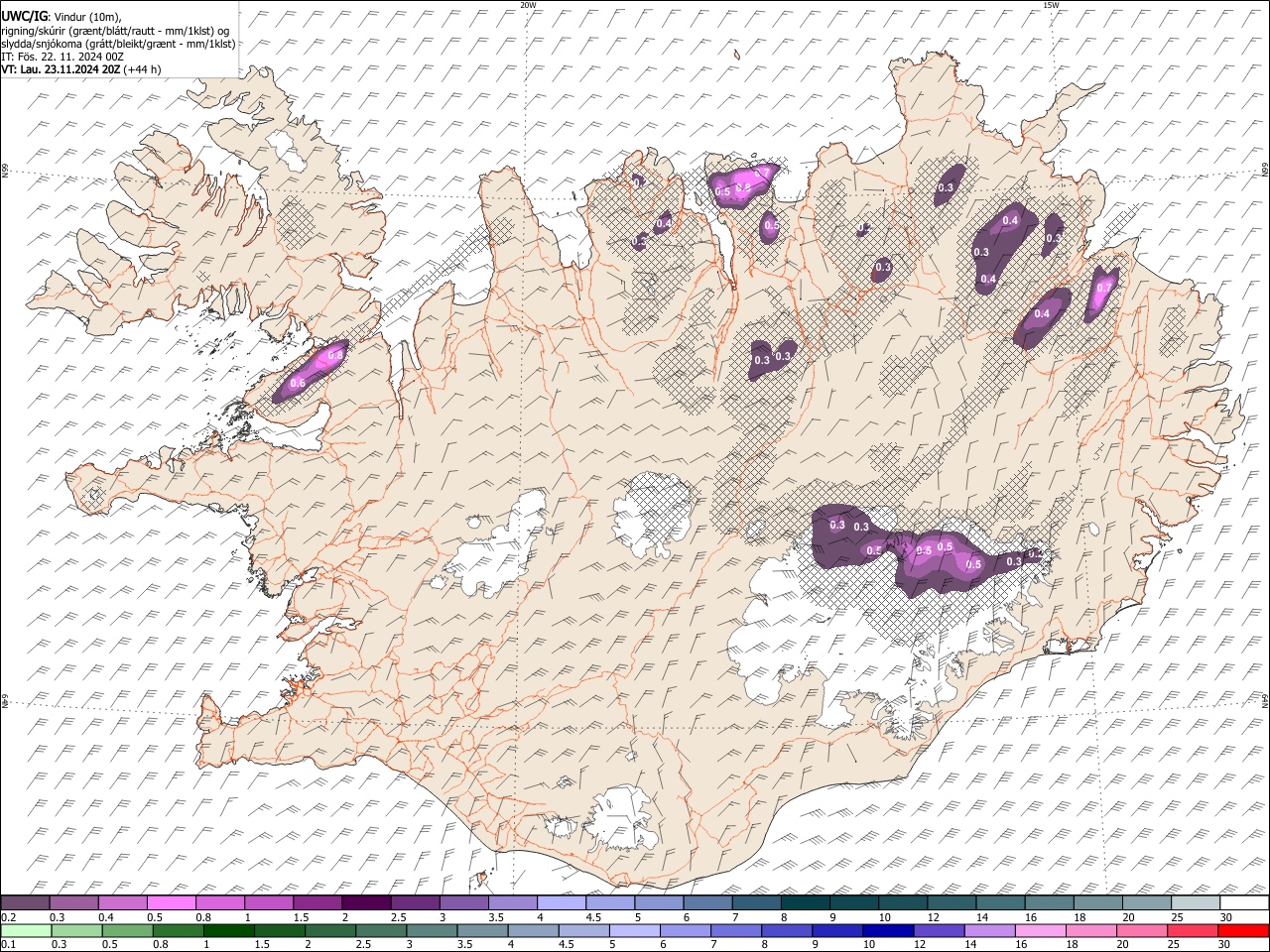Choose the 6 swatch in the upper scale
The width and height of the screenshot is (1270, 952).
pyautogui.click(x=706, y=902)
